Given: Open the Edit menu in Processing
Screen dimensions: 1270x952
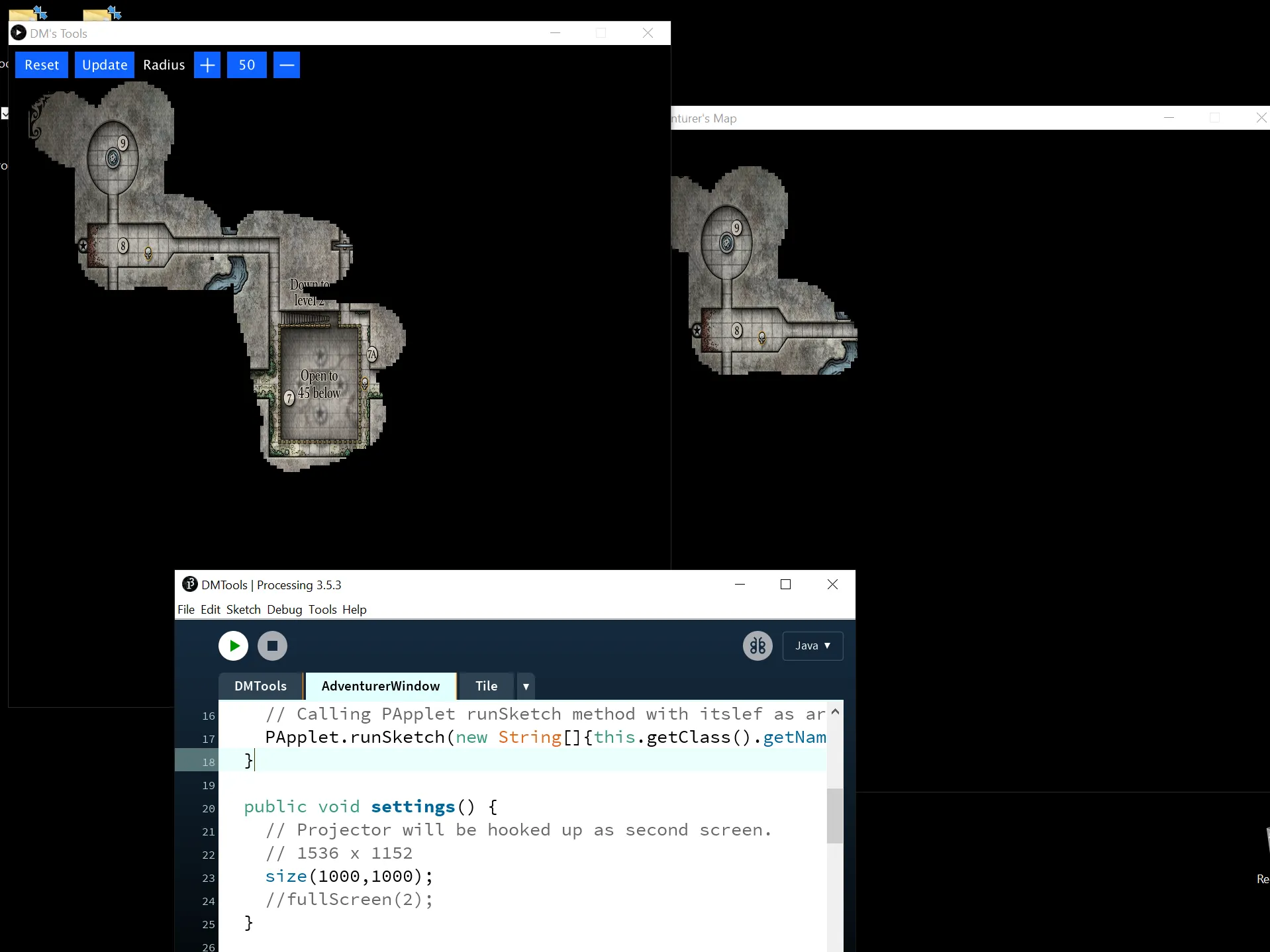Looking at the screenshot, I should point(211,610).
